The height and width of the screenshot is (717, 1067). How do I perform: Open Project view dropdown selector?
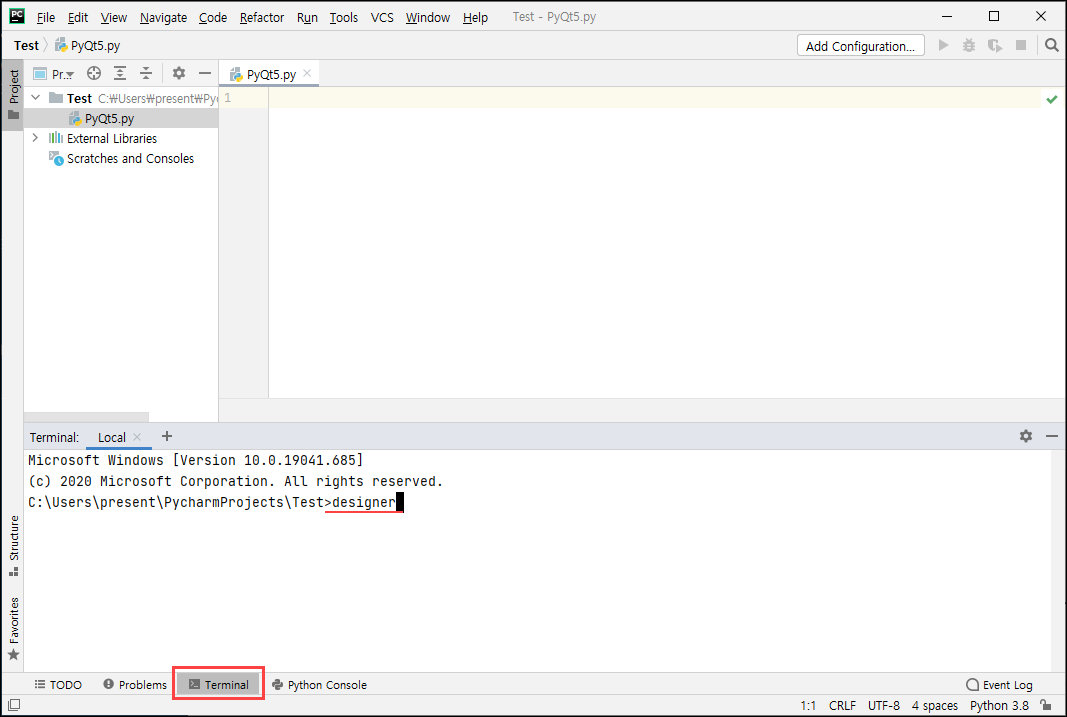tap(54, 73)
